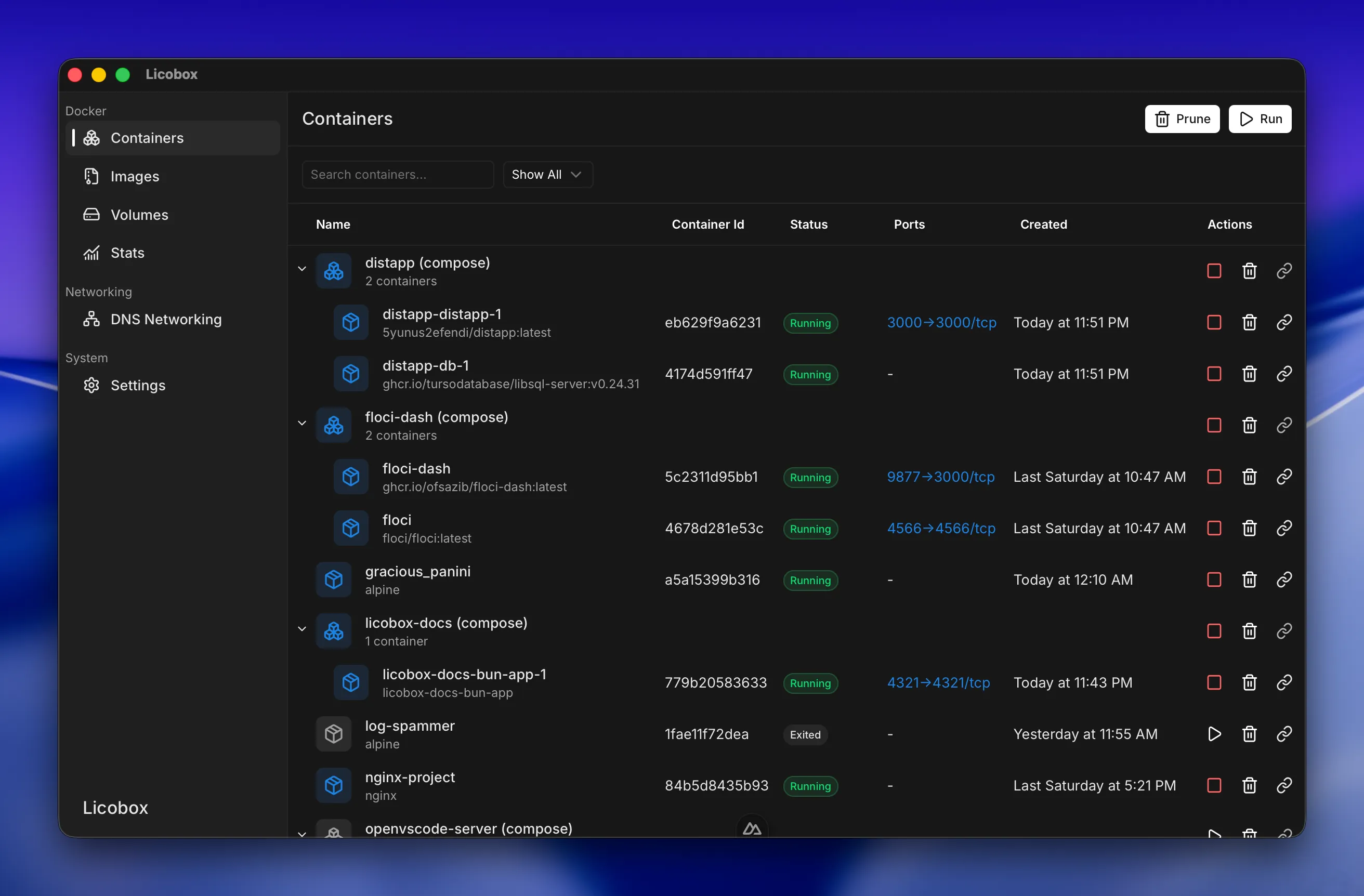Open DNS Networking page
Image resolution: width=1364 pixels, height=896 pixels.
coord(173,319)
